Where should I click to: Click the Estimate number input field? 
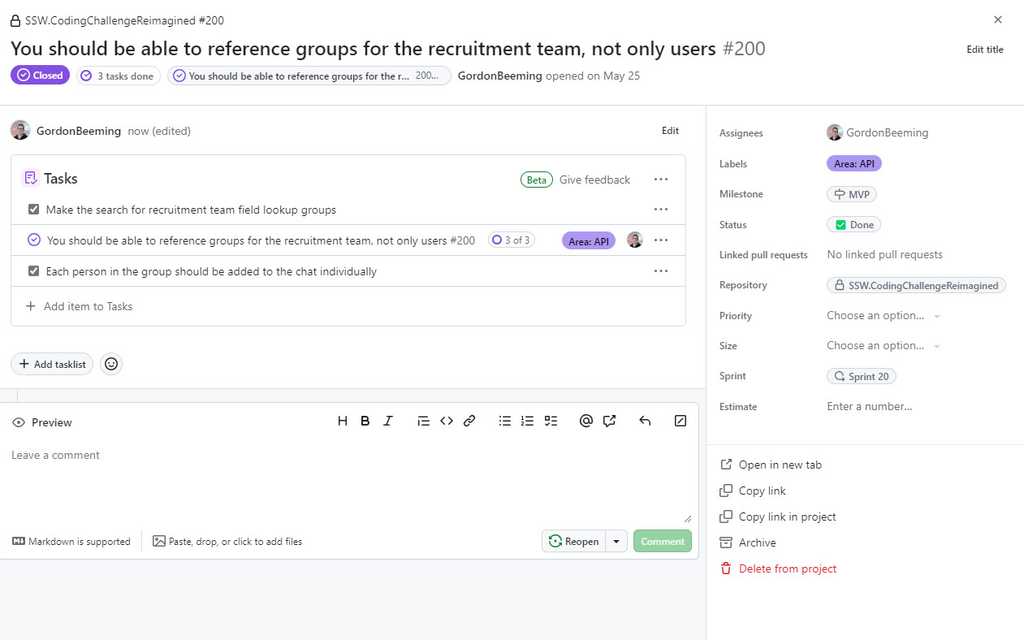pyautogui.click(x=869, y=407)
